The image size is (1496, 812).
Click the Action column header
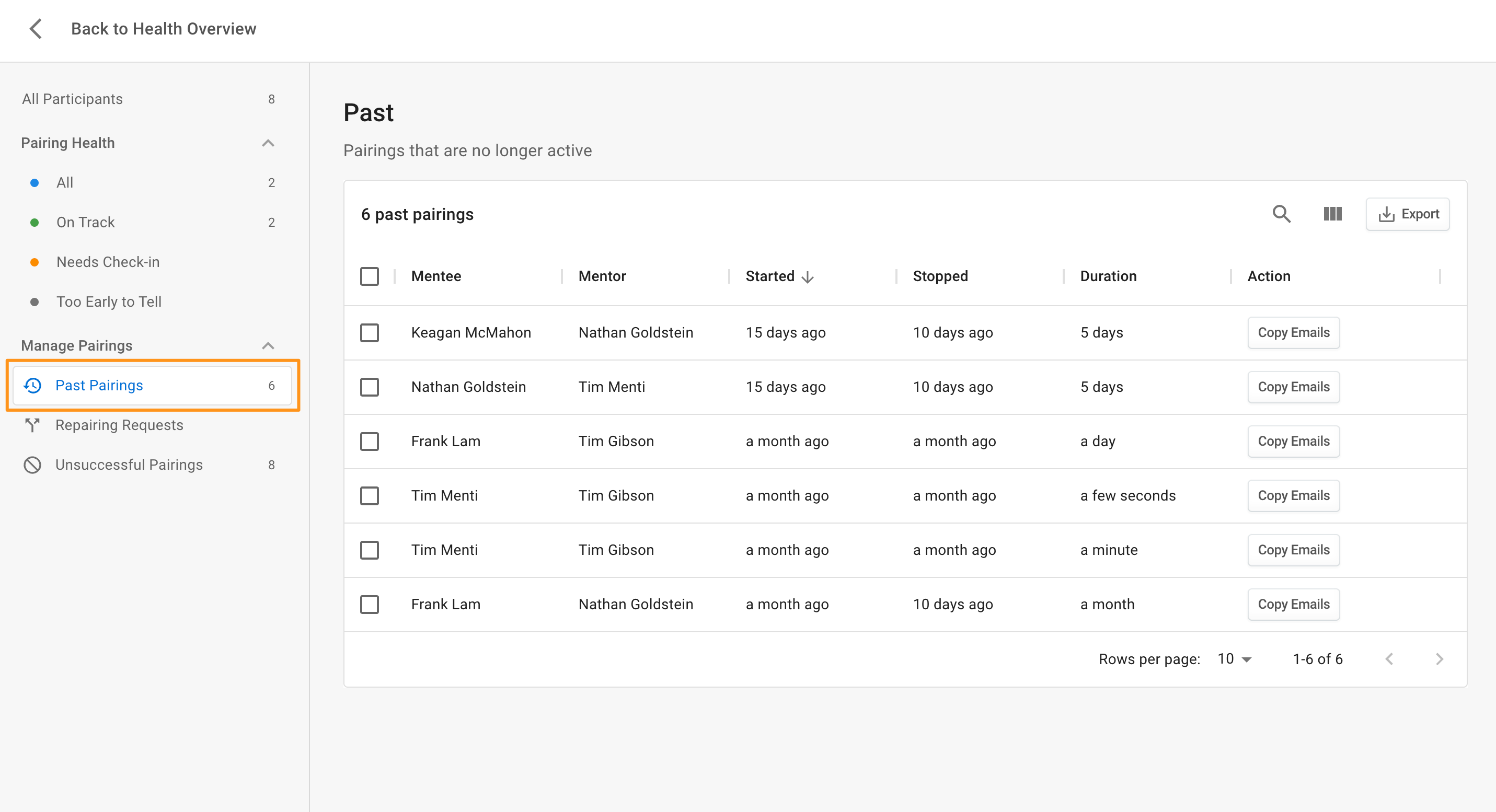pyautogui.click(x=1269, y=276)
